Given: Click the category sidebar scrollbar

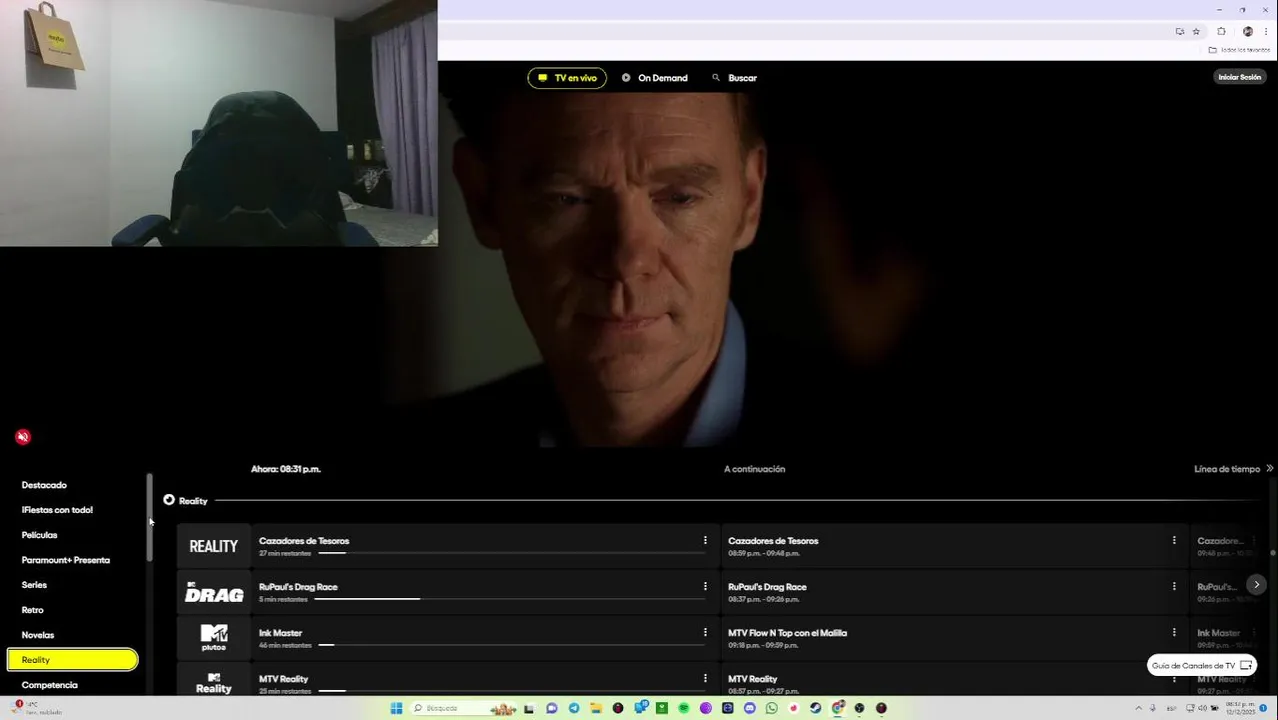Looking at the screenshot, I should [x=150, y=518].
